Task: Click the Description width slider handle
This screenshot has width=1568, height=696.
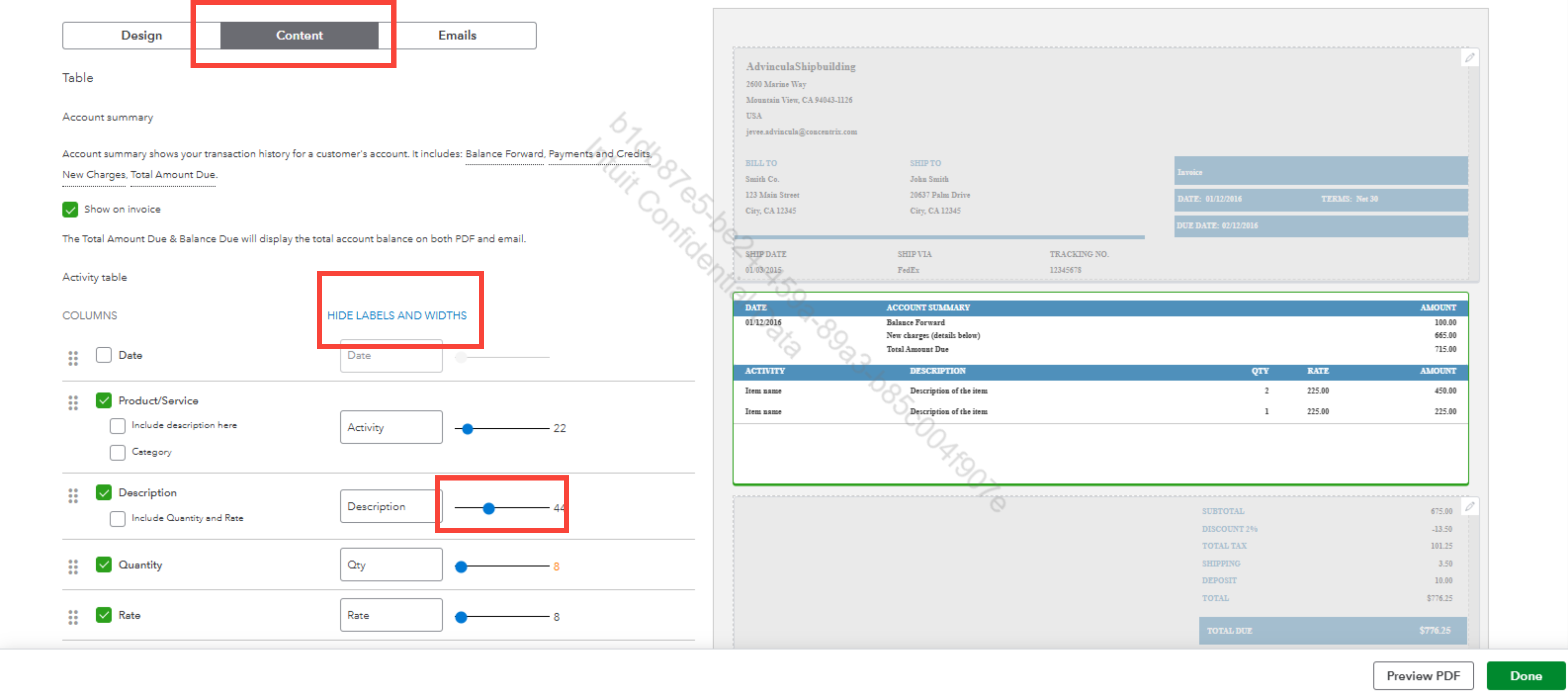Action: click(488, 508)
